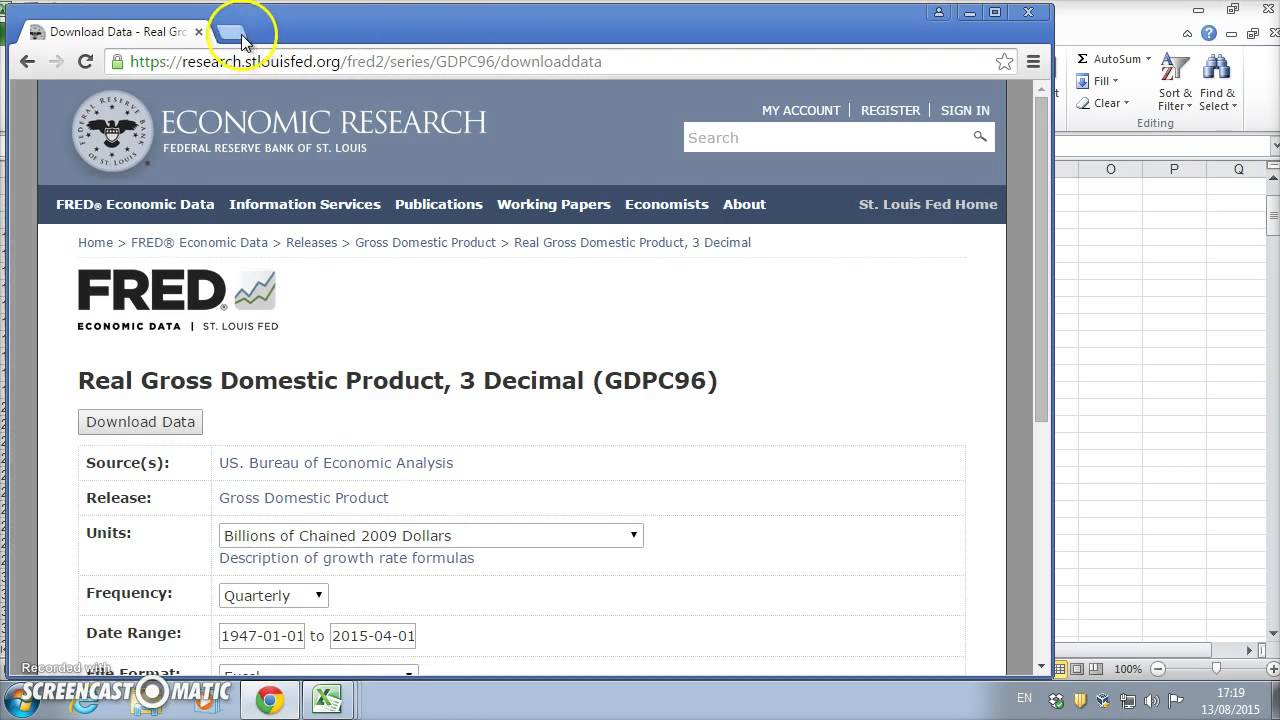This screenshot has width=1280, height=720.
Task: Expand the Fill dropdown arrow in Excel
Action: (x=1115, y=81)
